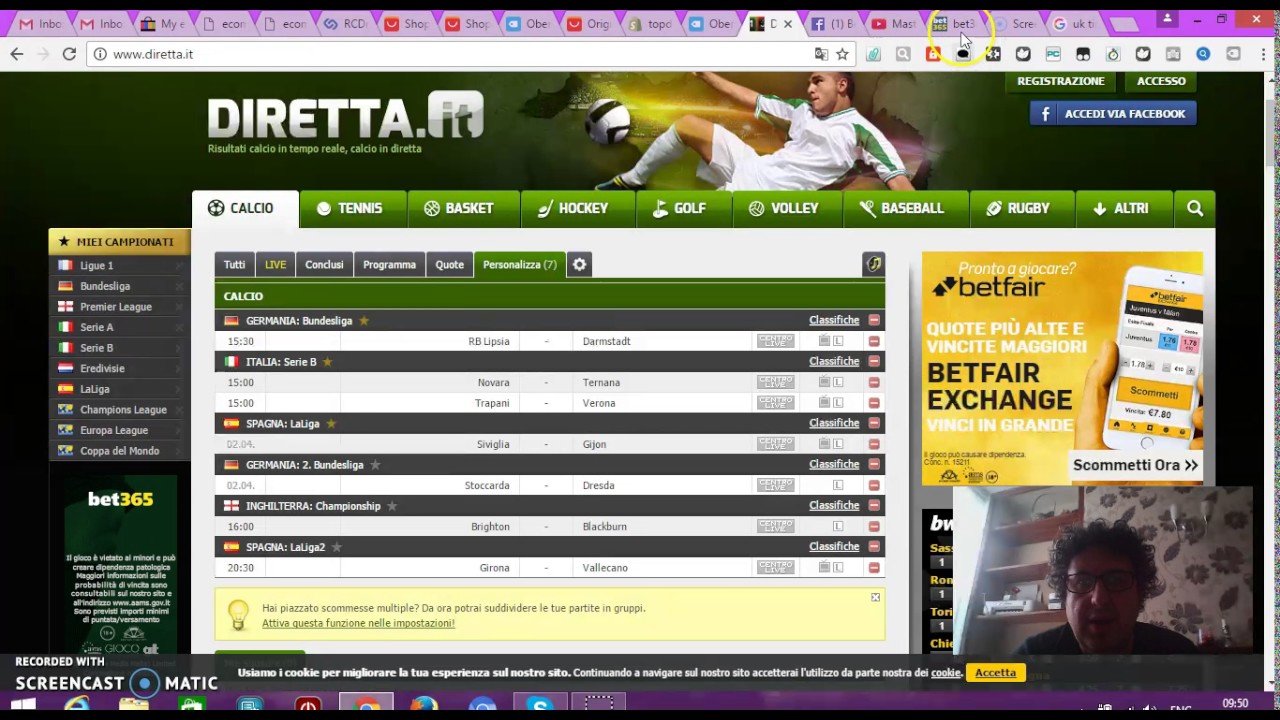1280x720 pixels.
Task: Toggle the favorite star for GERMANIA: Bundesliga
Action: tap(364, 320)
